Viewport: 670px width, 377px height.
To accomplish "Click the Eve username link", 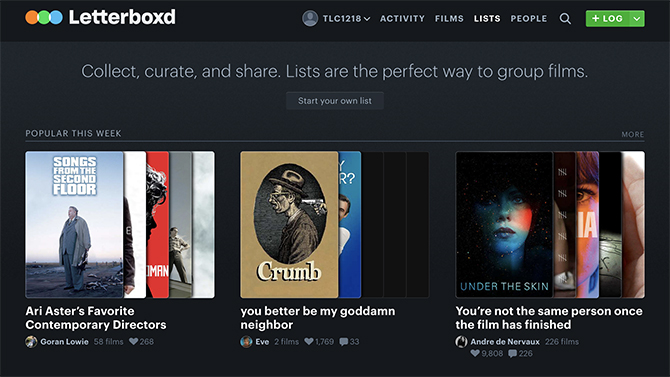I will pyautogui.click(x=262, y=342).
